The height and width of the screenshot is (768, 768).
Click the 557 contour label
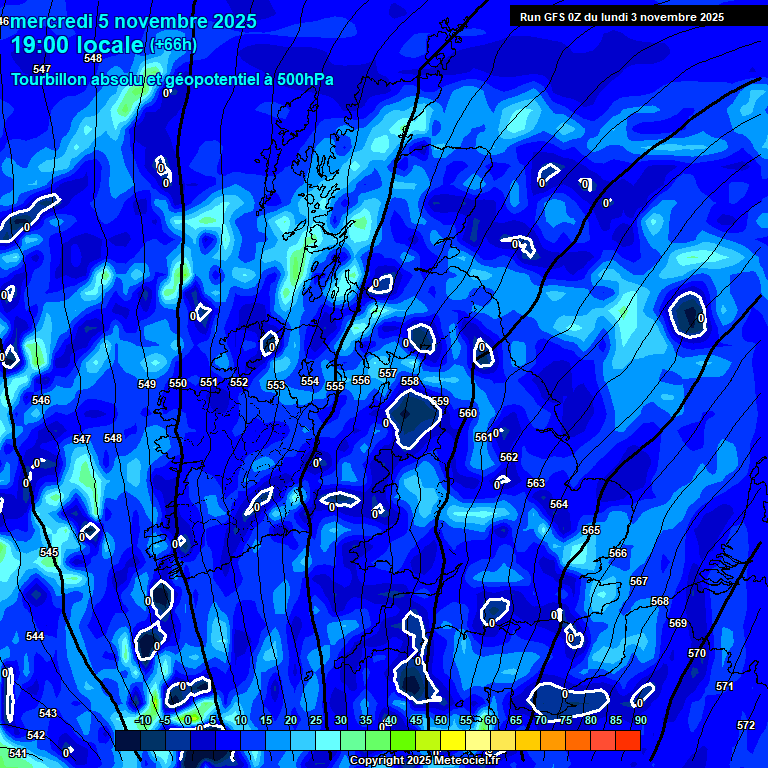click(388, 373)
